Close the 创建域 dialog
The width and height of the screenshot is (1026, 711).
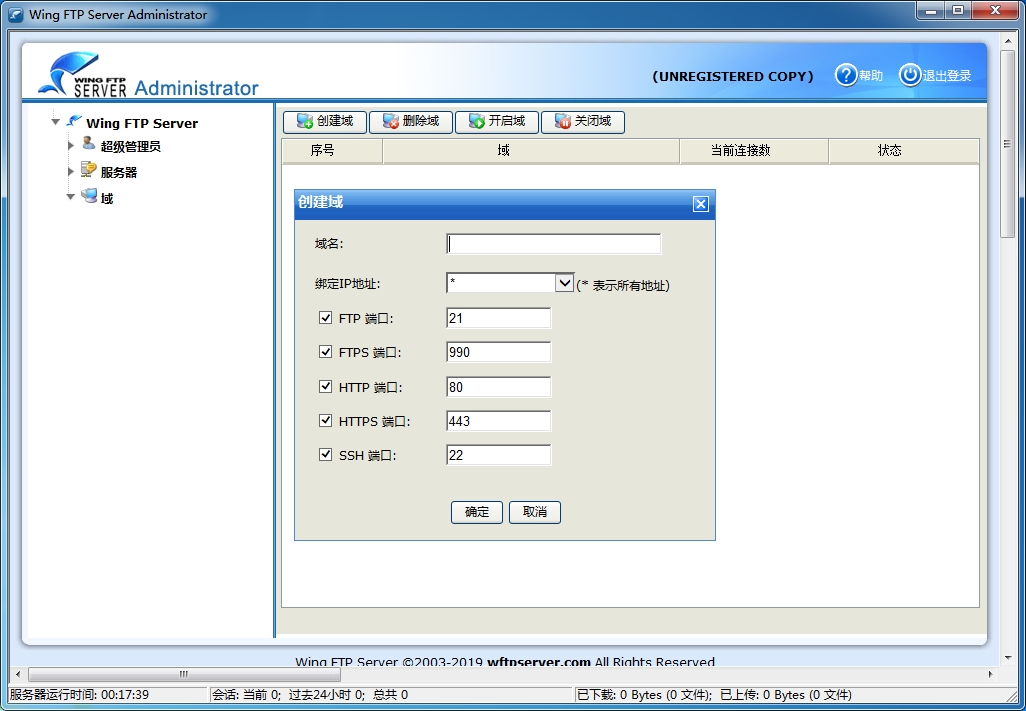click(x=700, y=204)
